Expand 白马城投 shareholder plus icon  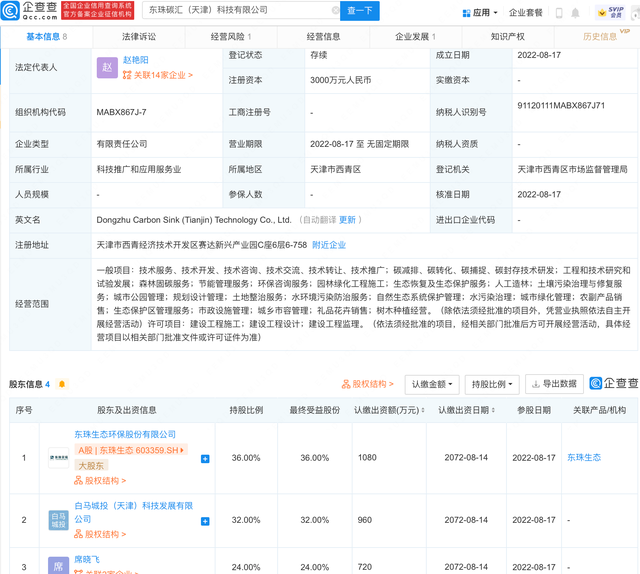[x=205, y=521]
